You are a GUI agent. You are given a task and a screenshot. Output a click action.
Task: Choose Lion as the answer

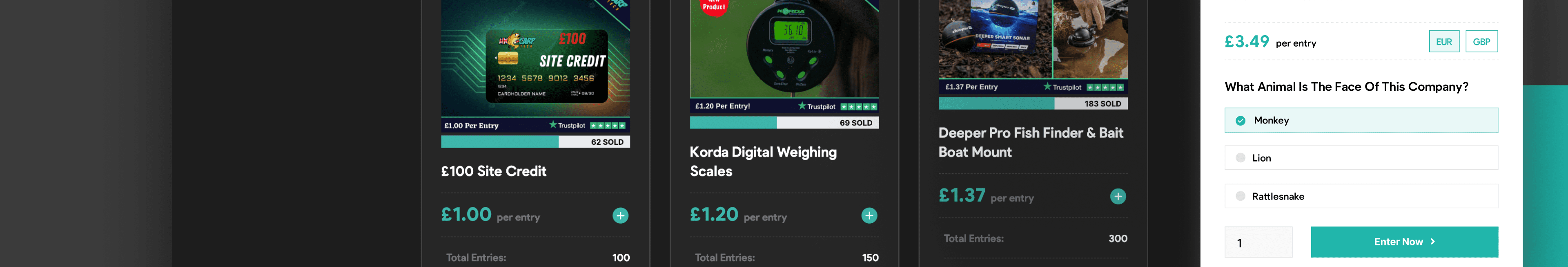tap(1361, 158)
